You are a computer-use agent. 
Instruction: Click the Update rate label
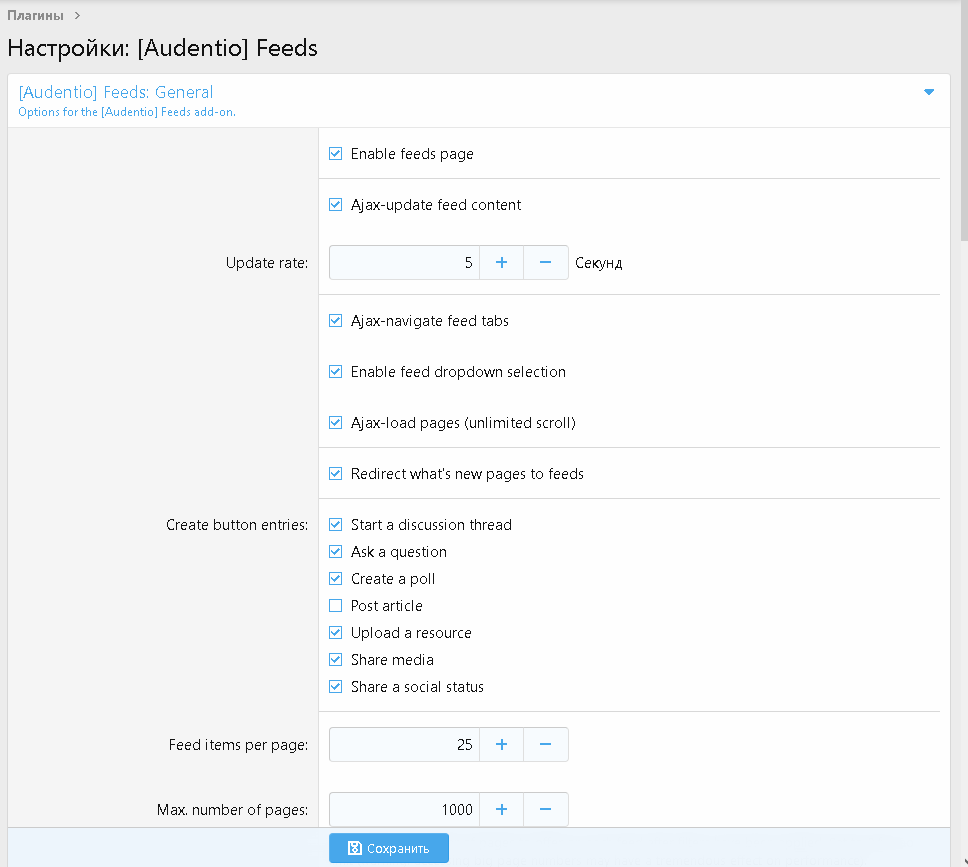(267, 263)
